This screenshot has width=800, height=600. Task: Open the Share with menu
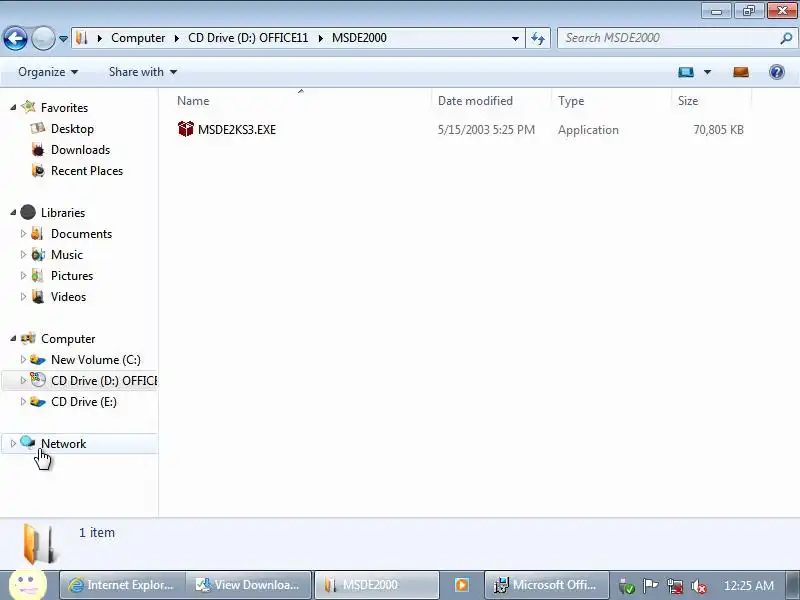click(x=143, y=72)
